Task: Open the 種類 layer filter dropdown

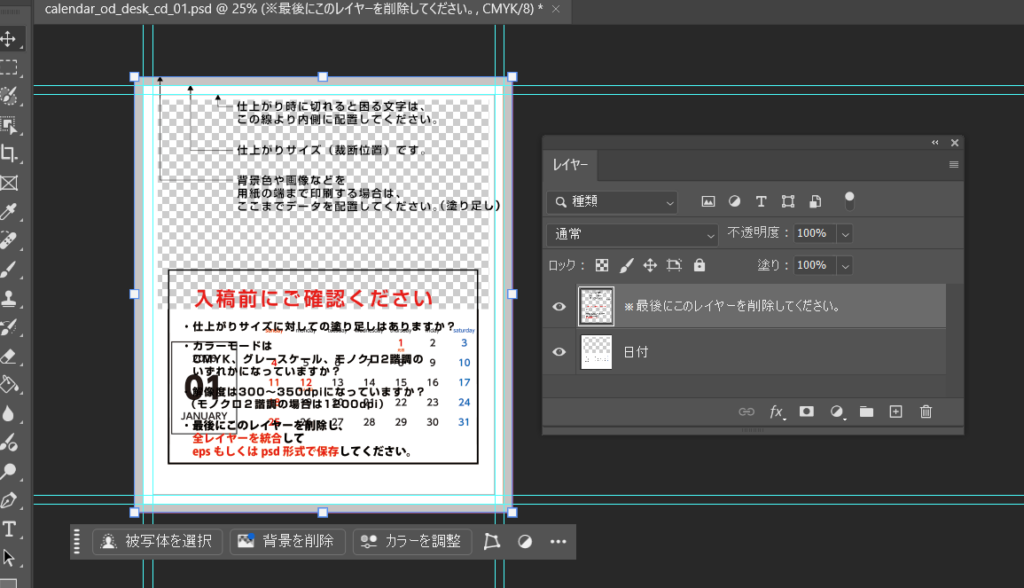Action: 613,202
